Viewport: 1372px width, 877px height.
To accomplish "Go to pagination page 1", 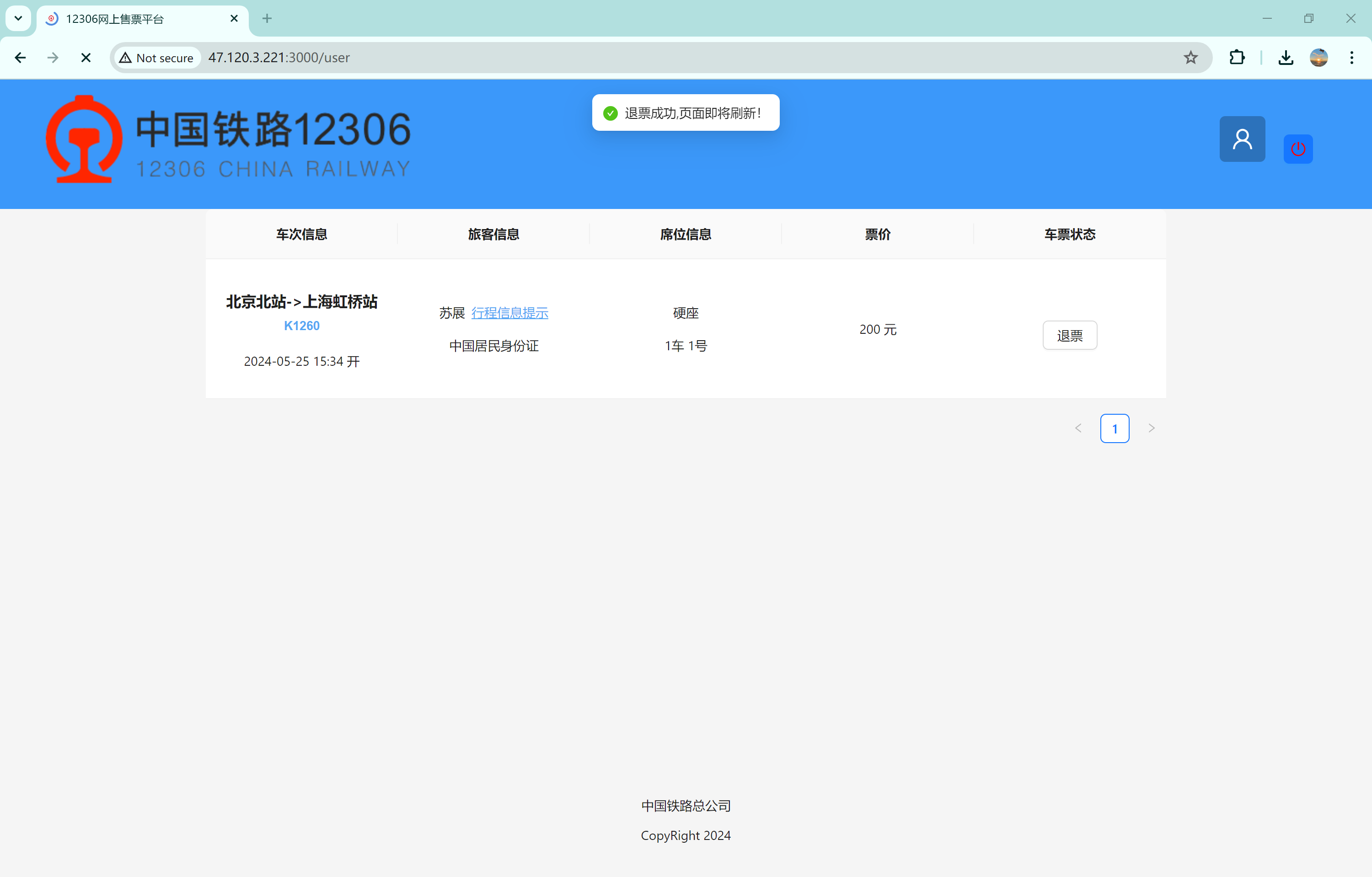I will (1115, 428).
